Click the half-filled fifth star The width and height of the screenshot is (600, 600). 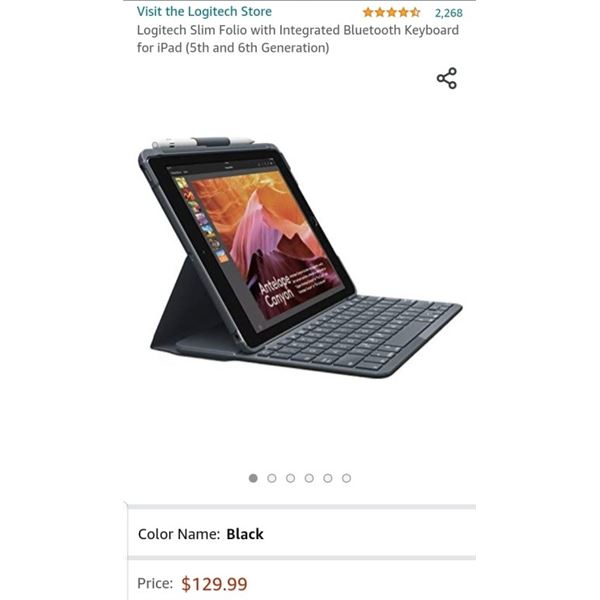[415, 13]
